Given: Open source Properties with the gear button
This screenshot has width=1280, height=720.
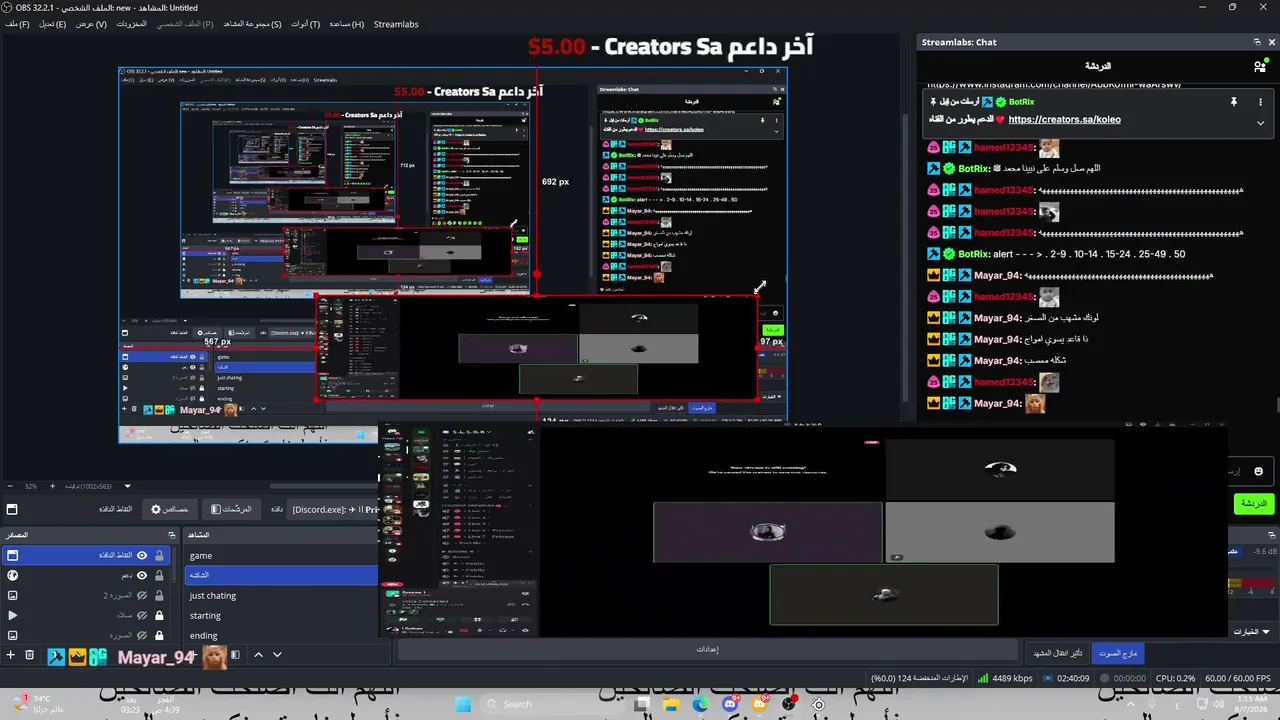Looking at the screenshot, I should coord(170,509).
